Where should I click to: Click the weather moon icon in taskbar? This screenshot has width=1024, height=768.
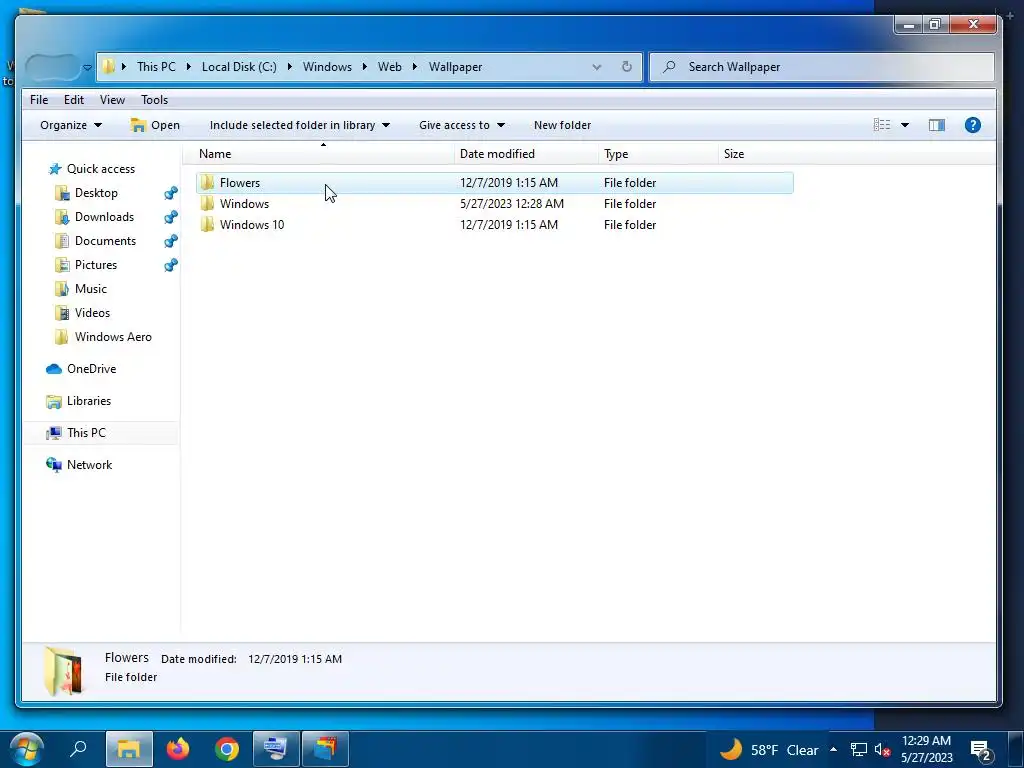(x=731, y=749)
